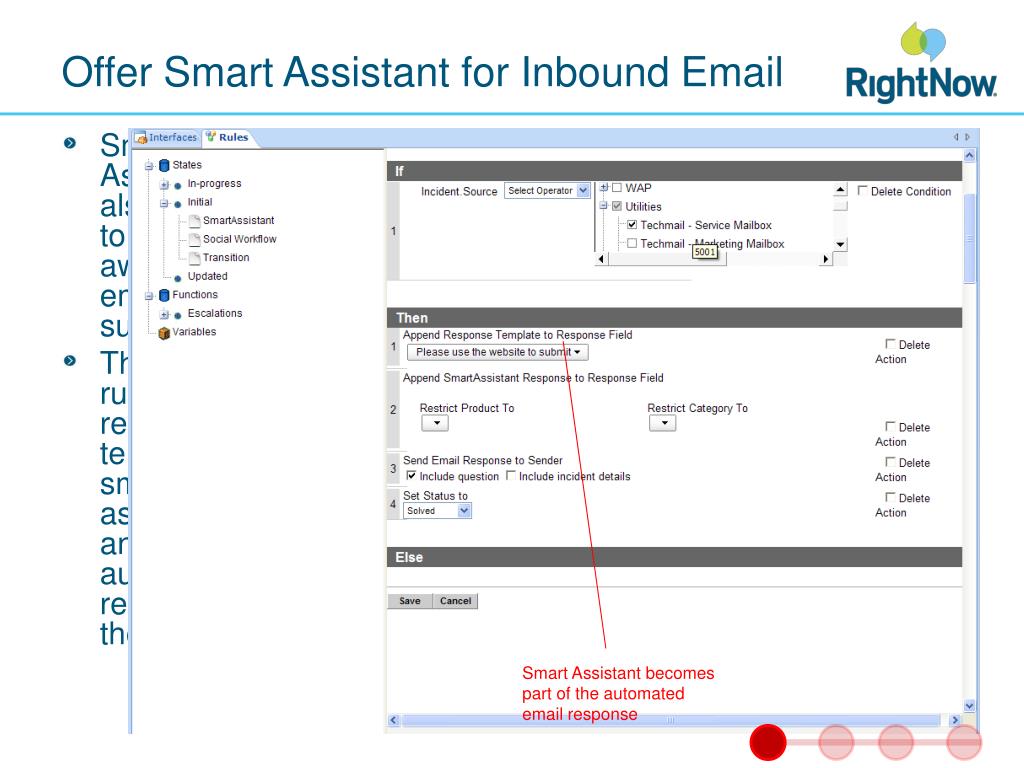Image resolution: width=1024 pixels, height=768 pixels.
Task: Click the tab strip scroll-right arrow
Action: coord(967,137)
